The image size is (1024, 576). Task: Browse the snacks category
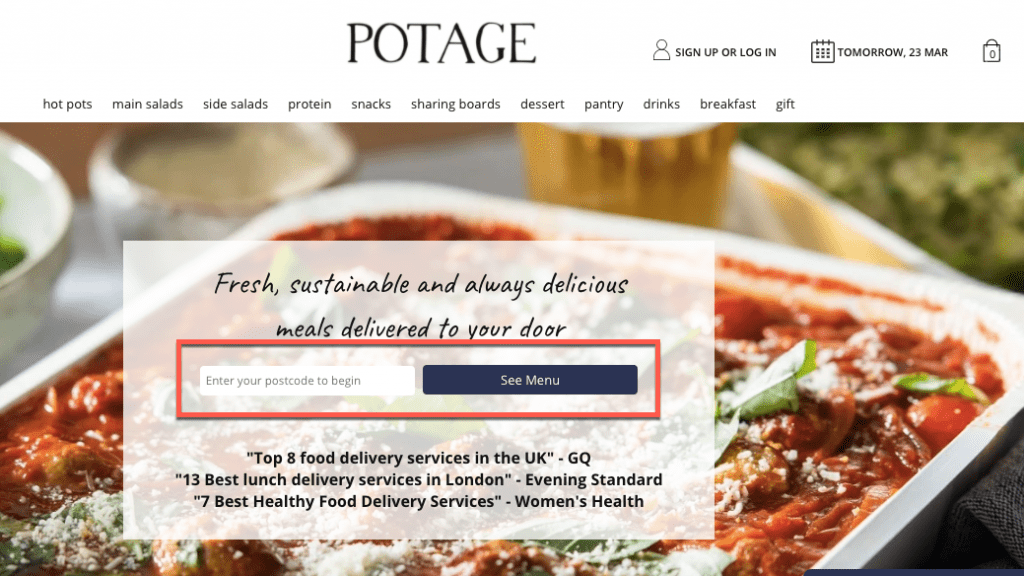click(x=371, y=104)
